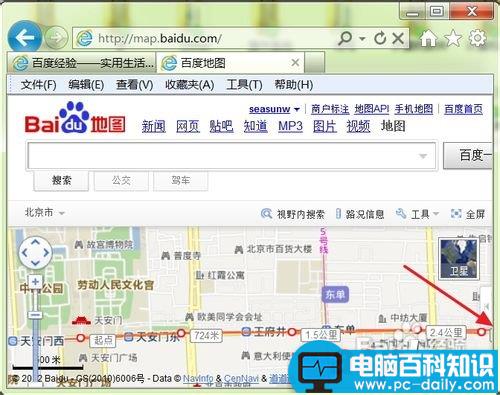Go to 知道 link
Viewport: 500px width, 395px height.
point(255,127)
